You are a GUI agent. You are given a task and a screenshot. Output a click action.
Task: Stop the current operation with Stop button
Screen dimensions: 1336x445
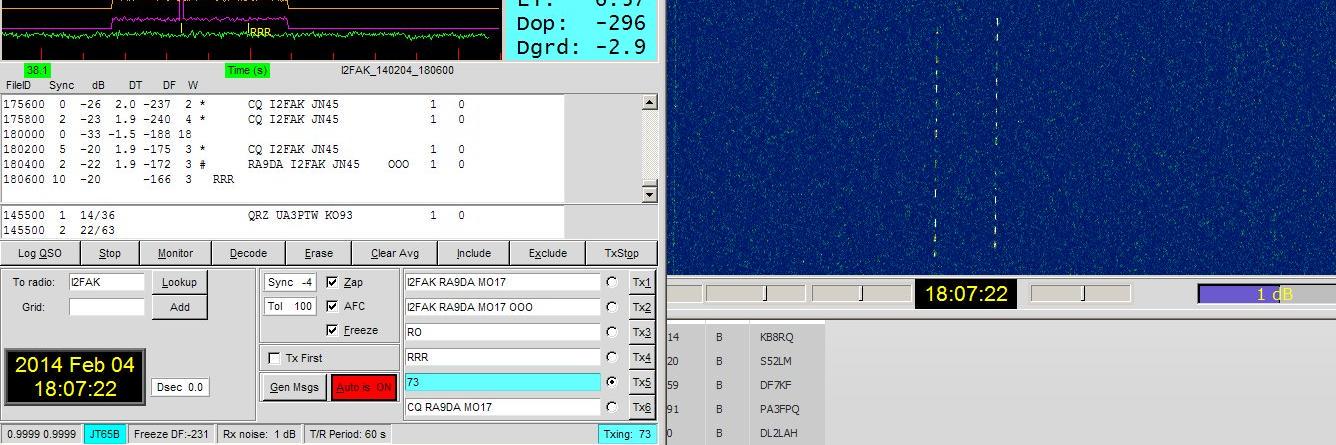[110, 253]
